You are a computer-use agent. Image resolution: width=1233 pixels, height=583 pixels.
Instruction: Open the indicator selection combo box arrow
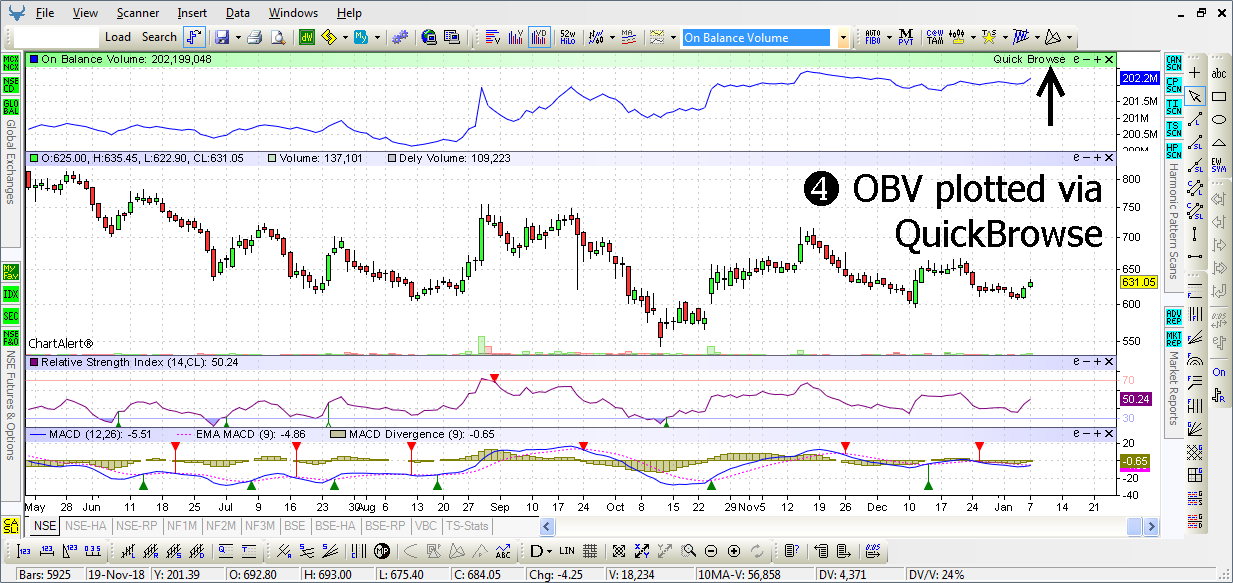(843, 38)
